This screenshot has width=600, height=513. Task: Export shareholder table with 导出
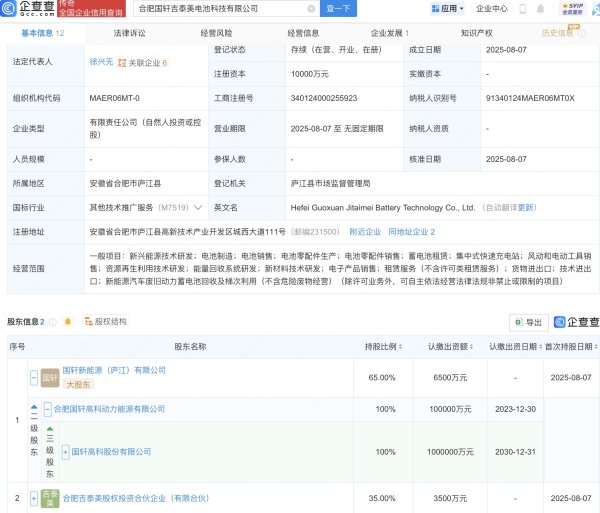(529, 323)
